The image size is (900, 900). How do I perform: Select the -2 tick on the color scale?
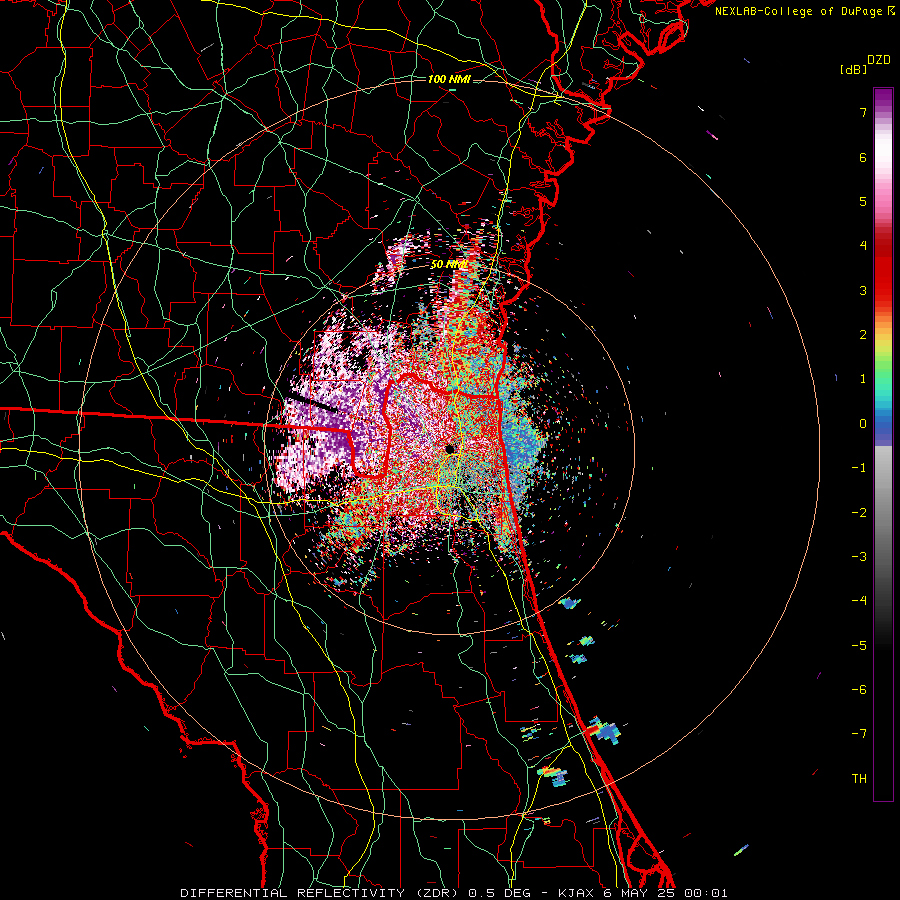tap(859, 512)
